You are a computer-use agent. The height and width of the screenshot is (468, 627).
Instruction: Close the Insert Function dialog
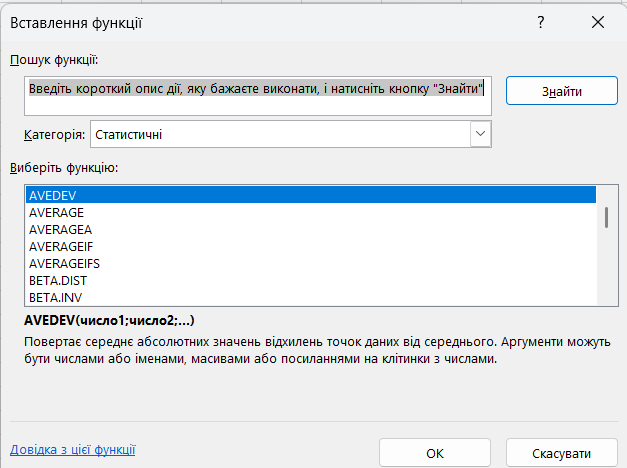598,21
